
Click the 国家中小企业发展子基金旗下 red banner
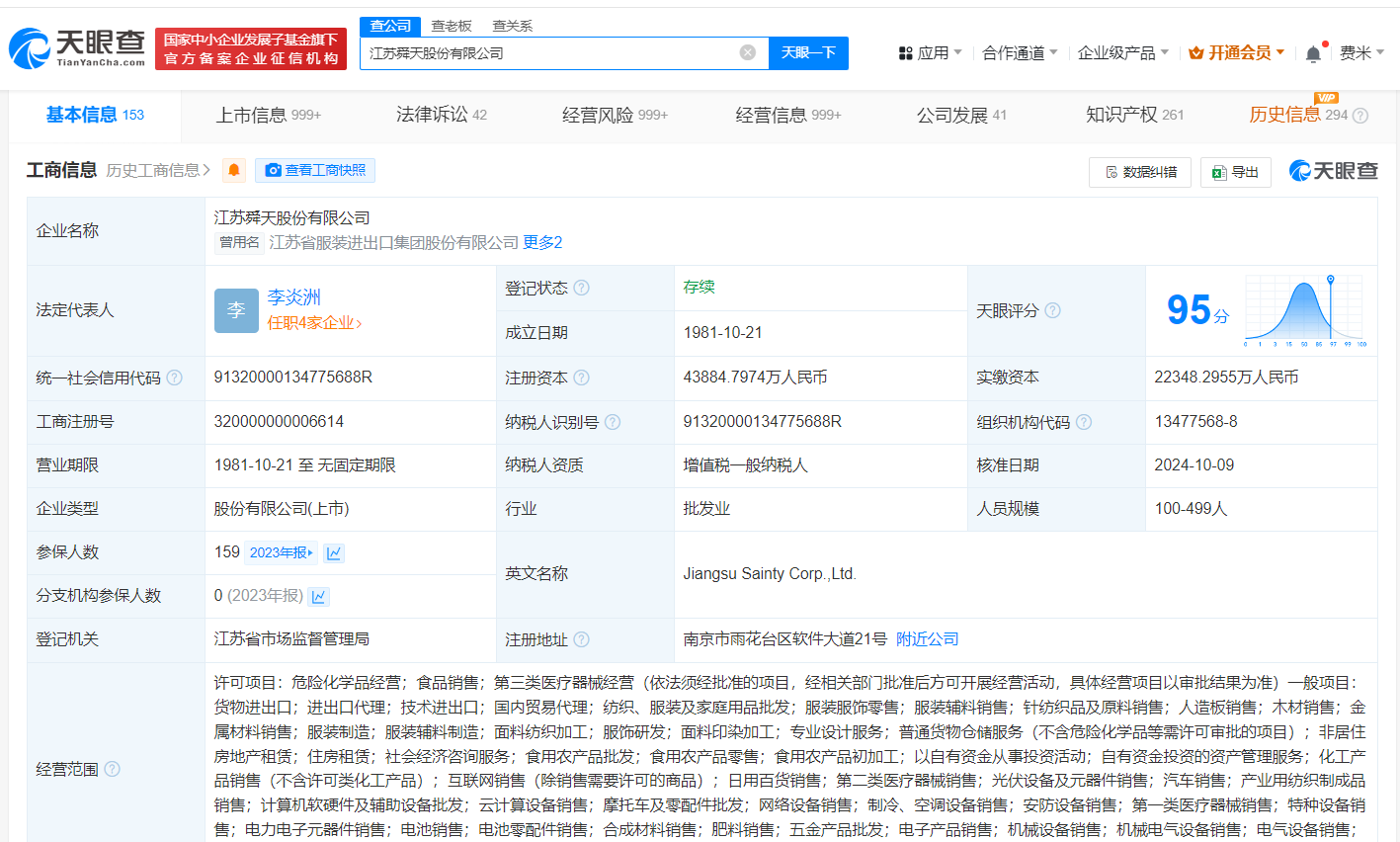point(251,48)
